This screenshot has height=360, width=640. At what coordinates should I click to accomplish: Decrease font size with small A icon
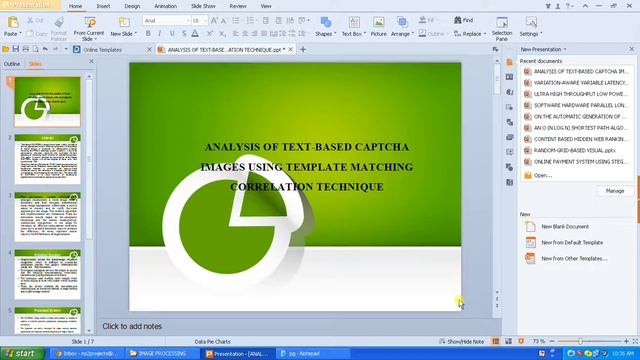pyautogui.click(x=224, y=20)
